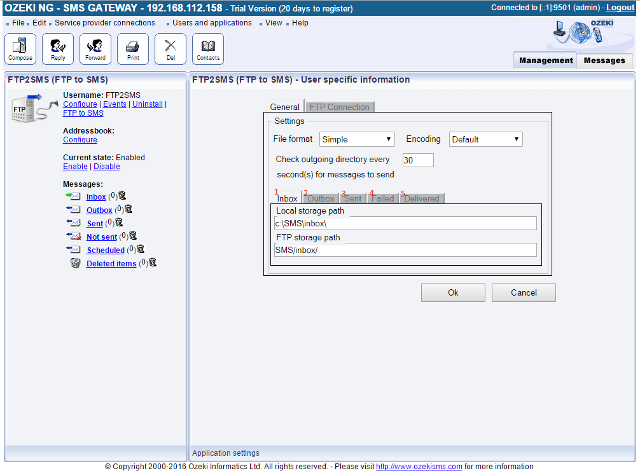Switch to the FTP Connection tab
This screenshot has height=473, width=640.
click(x=339, y=107)
